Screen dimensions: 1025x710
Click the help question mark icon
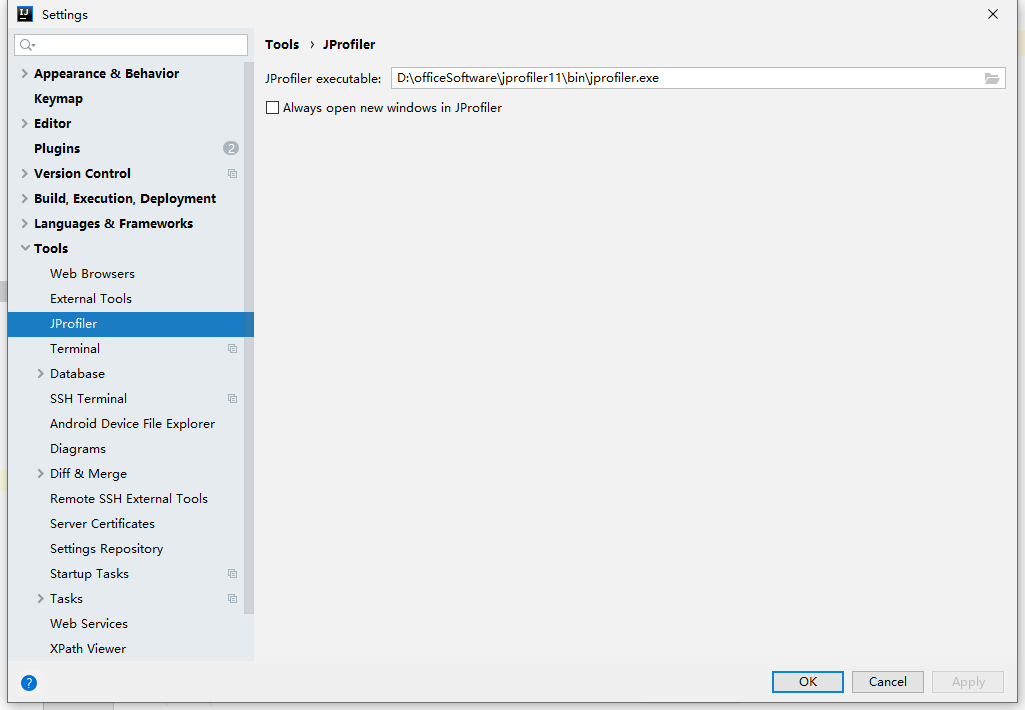click(x=29, y=683)
